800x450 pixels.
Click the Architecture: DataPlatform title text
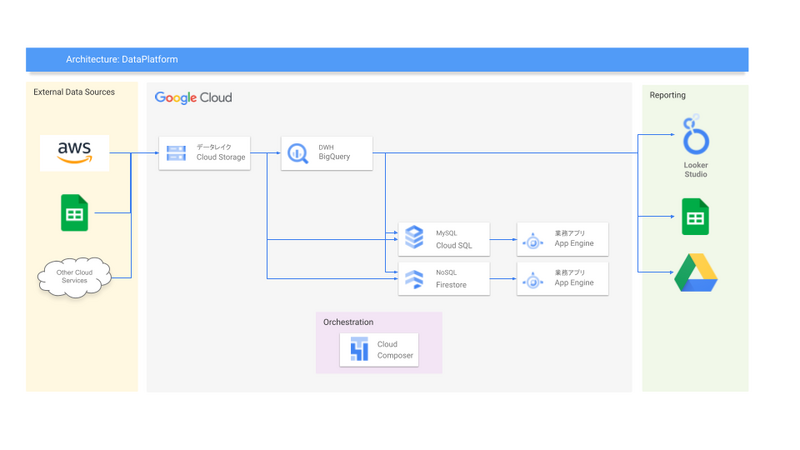[122, 59]
